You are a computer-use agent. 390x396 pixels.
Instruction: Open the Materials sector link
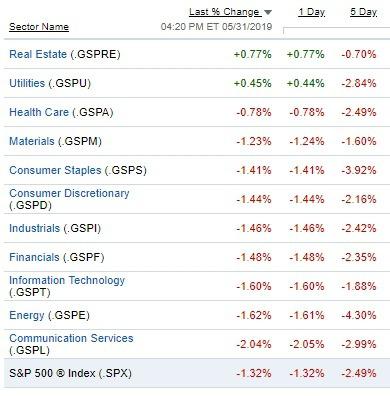(x=32, y=141)
